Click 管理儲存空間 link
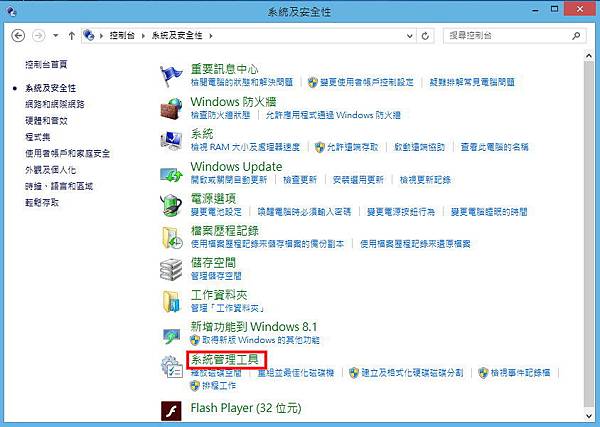 pos(216,275)
